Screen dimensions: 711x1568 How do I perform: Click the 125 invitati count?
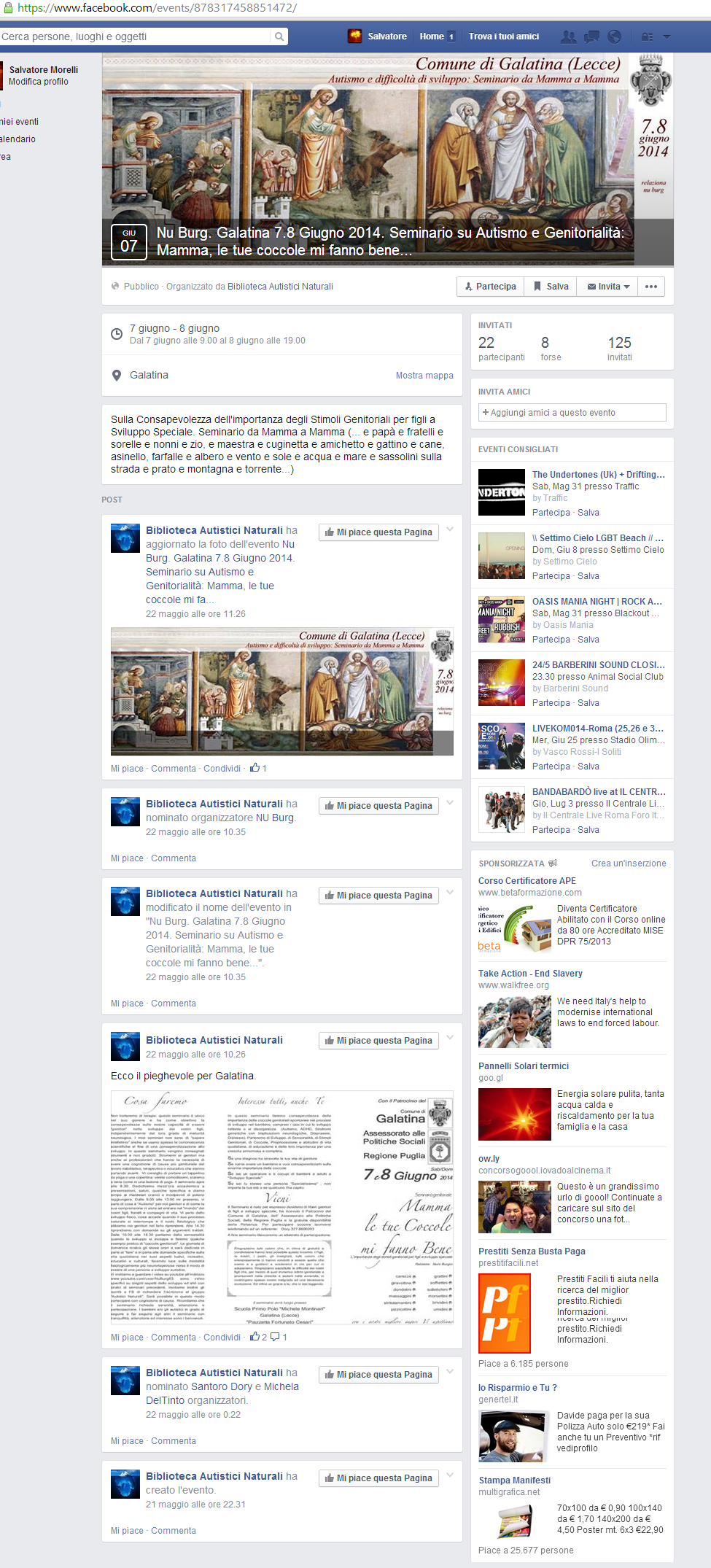[x=620, y=349]
